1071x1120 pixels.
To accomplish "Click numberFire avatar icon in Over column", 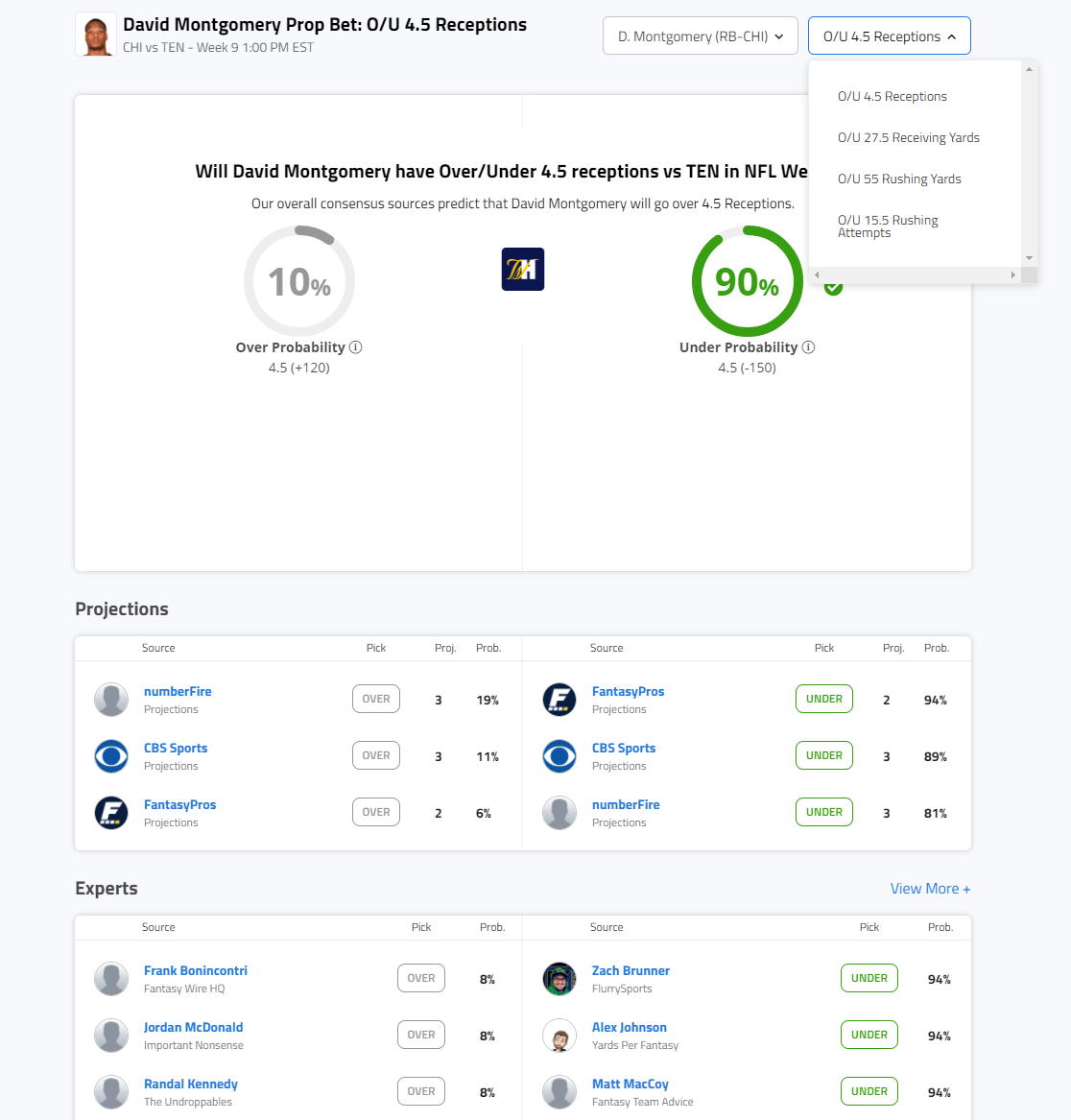I will pos(111,700).
